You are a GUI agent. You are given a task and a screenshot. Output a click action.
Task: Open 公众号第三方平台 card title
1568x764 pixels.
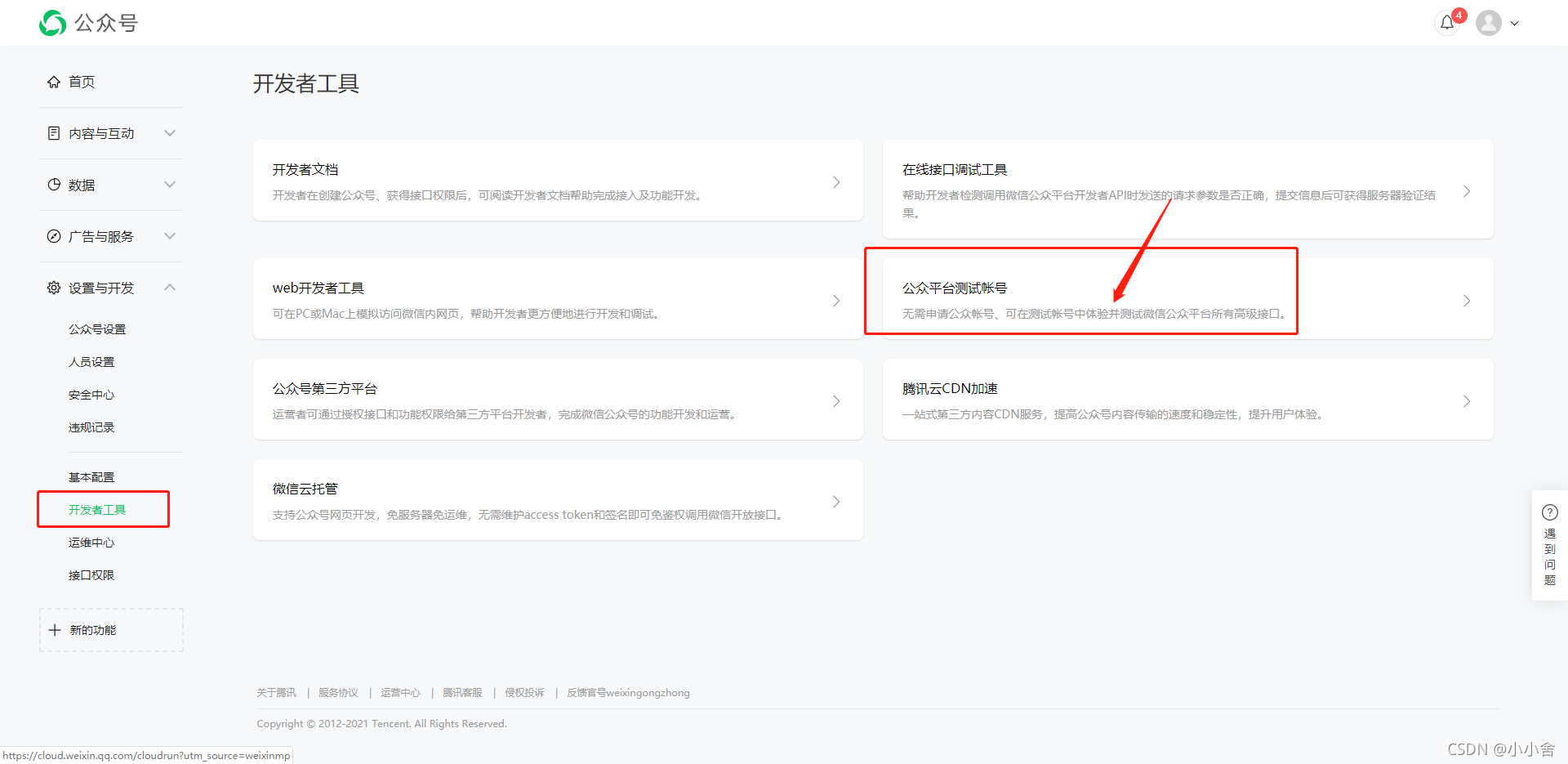click(325, 388)
